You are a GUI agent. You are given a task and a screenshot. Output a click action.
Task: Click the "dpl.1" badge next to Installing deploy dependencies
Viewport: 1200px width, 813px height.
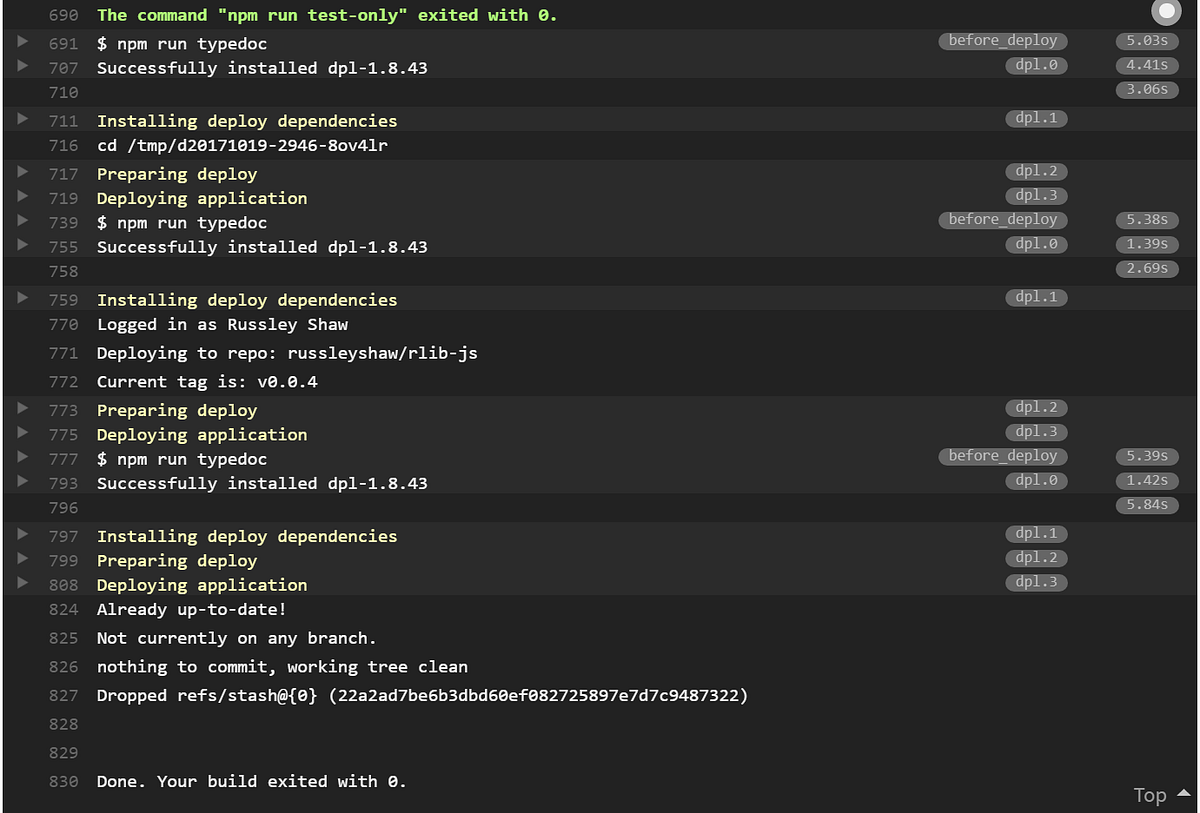[1036, 118]
